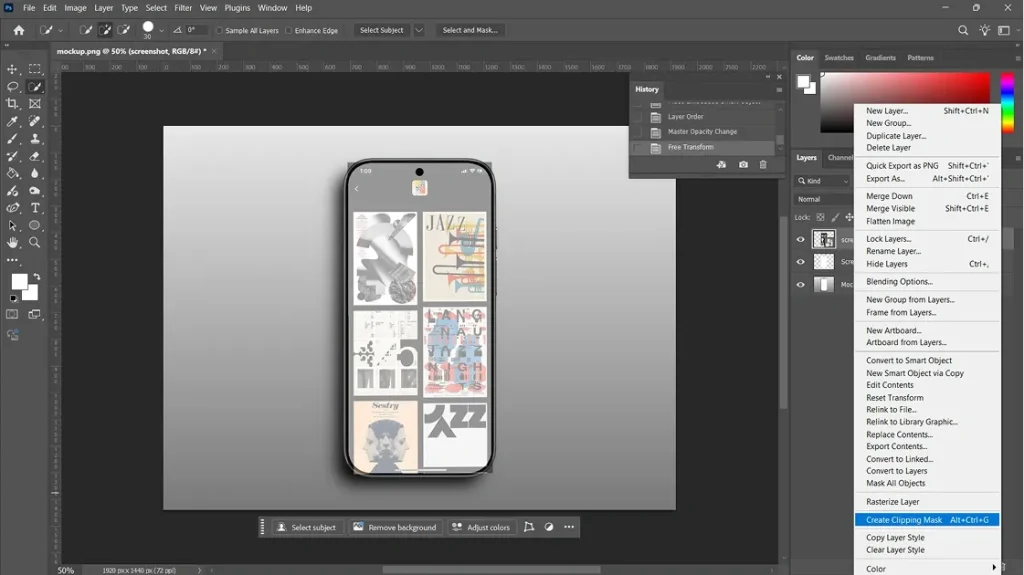Enable the Enhance Edge checkbox
The height and width of the screenshot is (575, 1024).
point(289,31)
